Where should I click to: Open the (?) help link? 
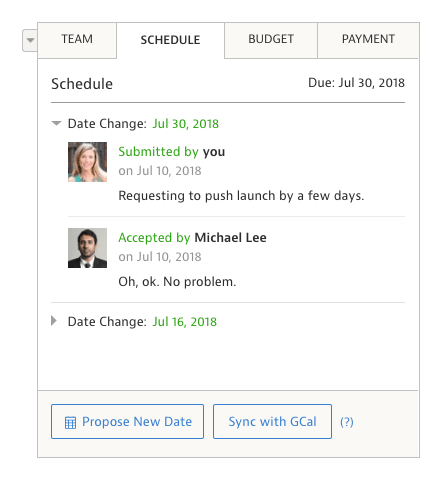tap(347, 422)
